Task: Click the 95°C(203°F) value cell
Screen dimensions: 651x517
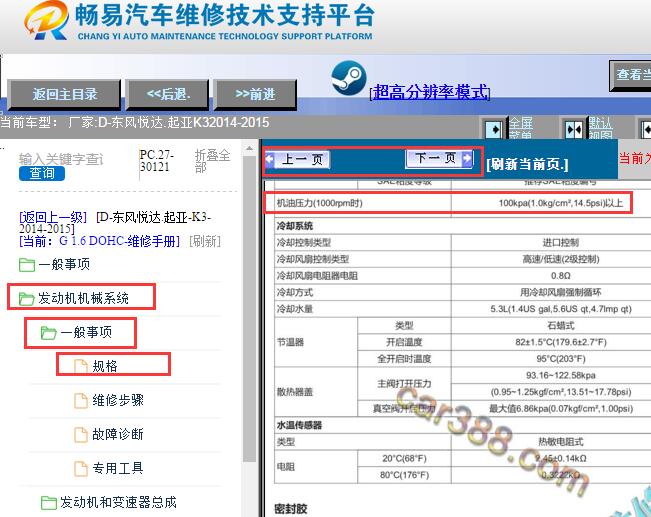Action: [561, 359]
